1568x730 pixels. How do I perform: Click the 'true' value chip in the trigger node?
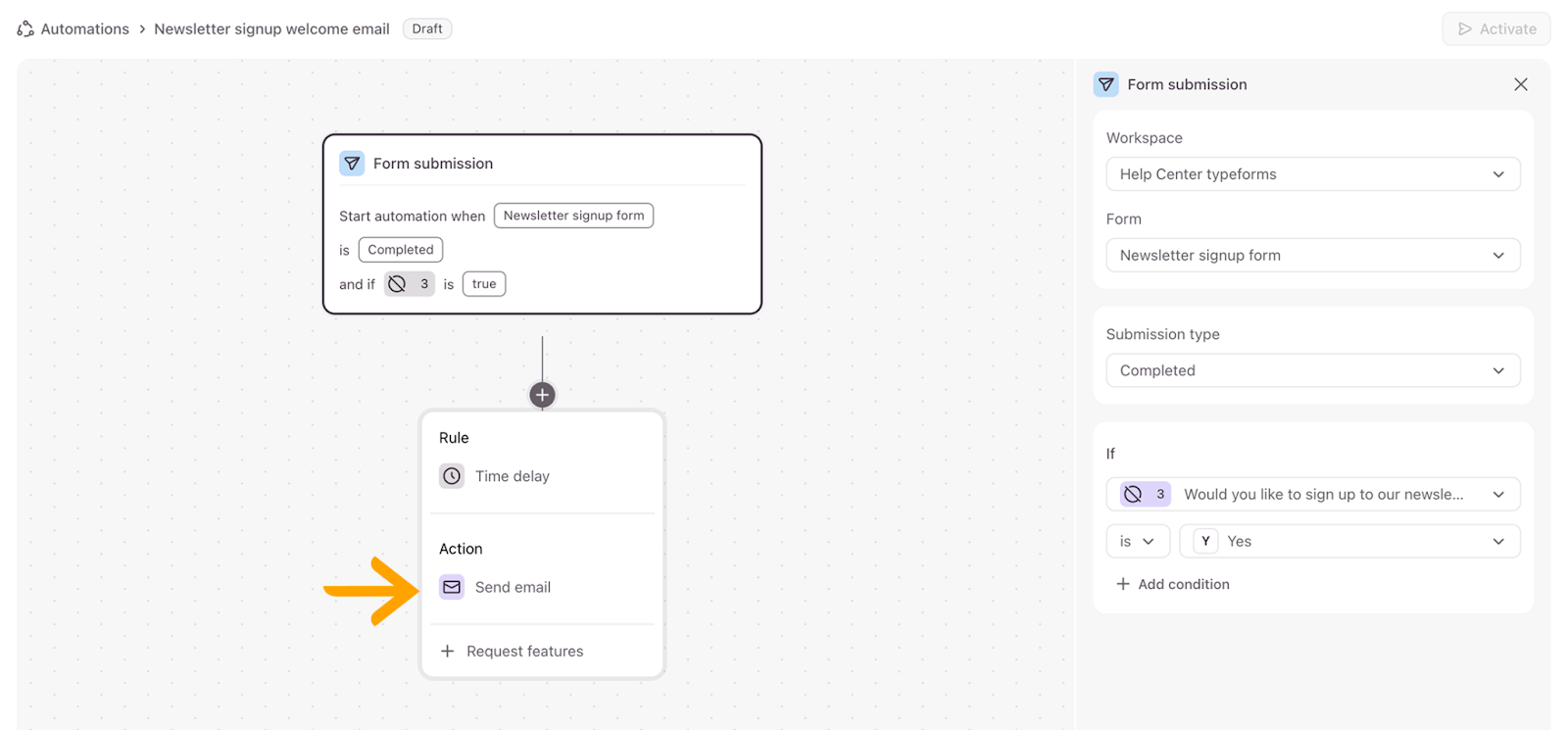(484, 284)
